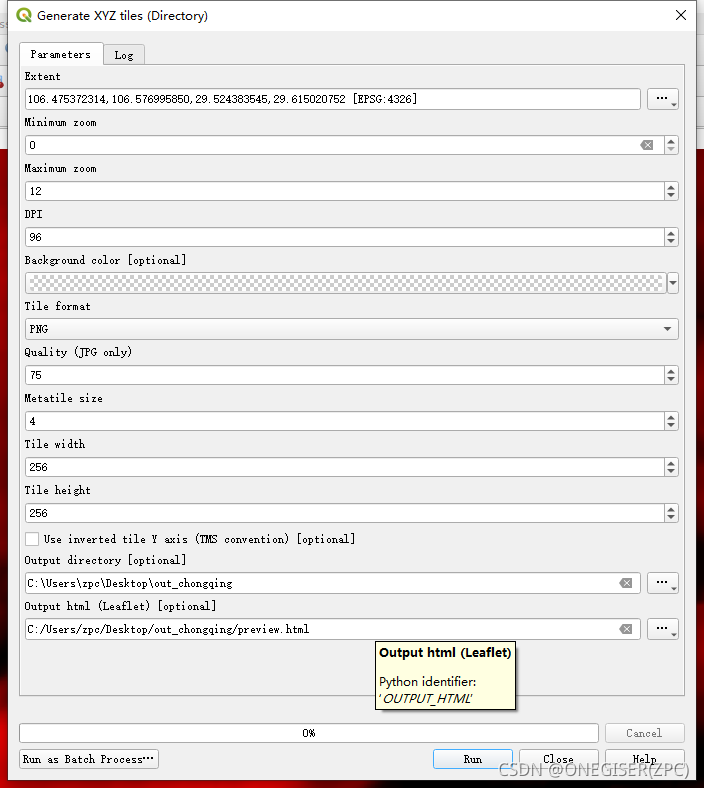
Task: Click the QGIS logo in title bar
Action: (x=24, y=16)
